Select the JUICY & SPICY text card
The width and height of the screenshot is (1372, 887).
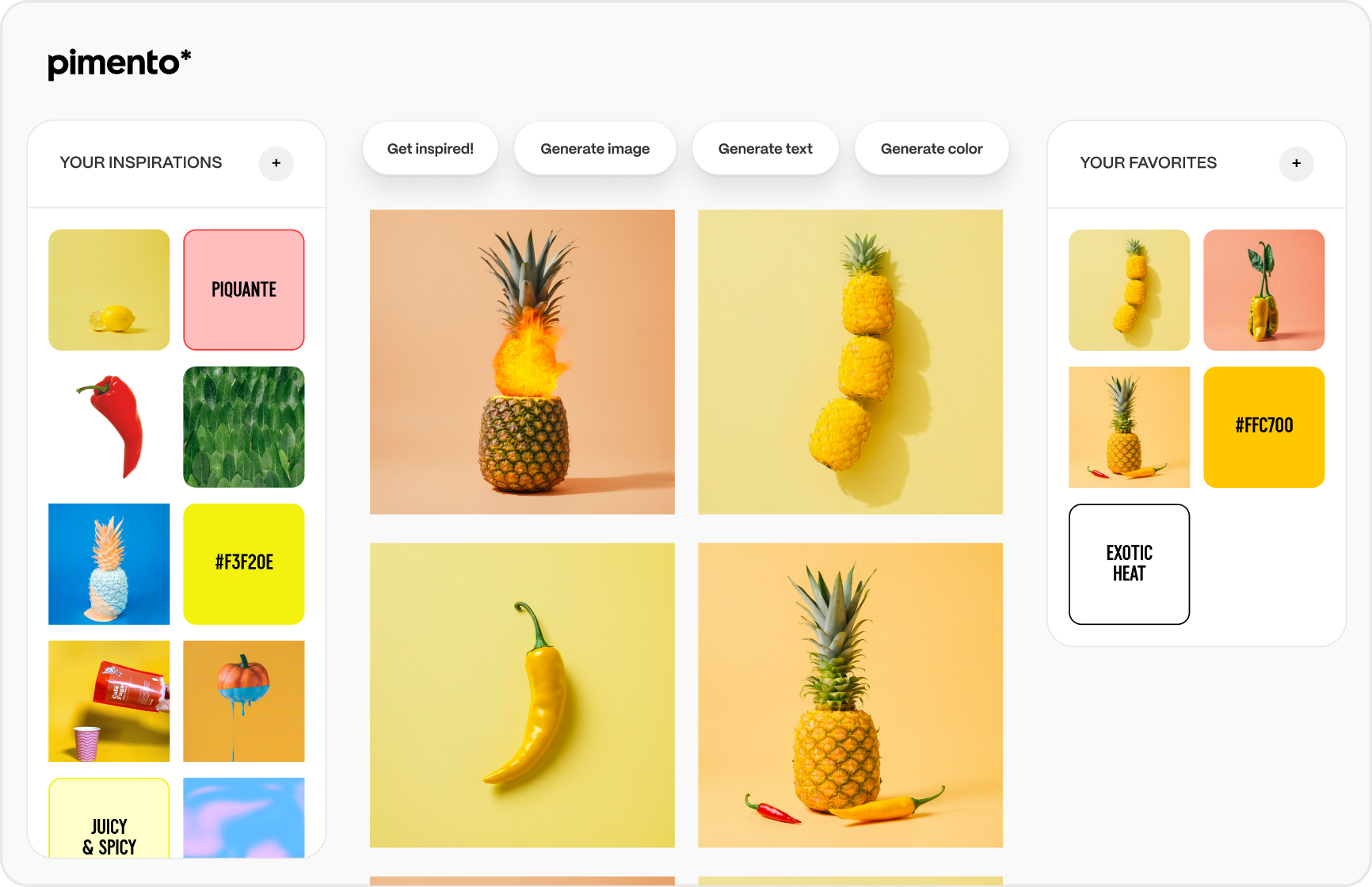tap(109, 818)
